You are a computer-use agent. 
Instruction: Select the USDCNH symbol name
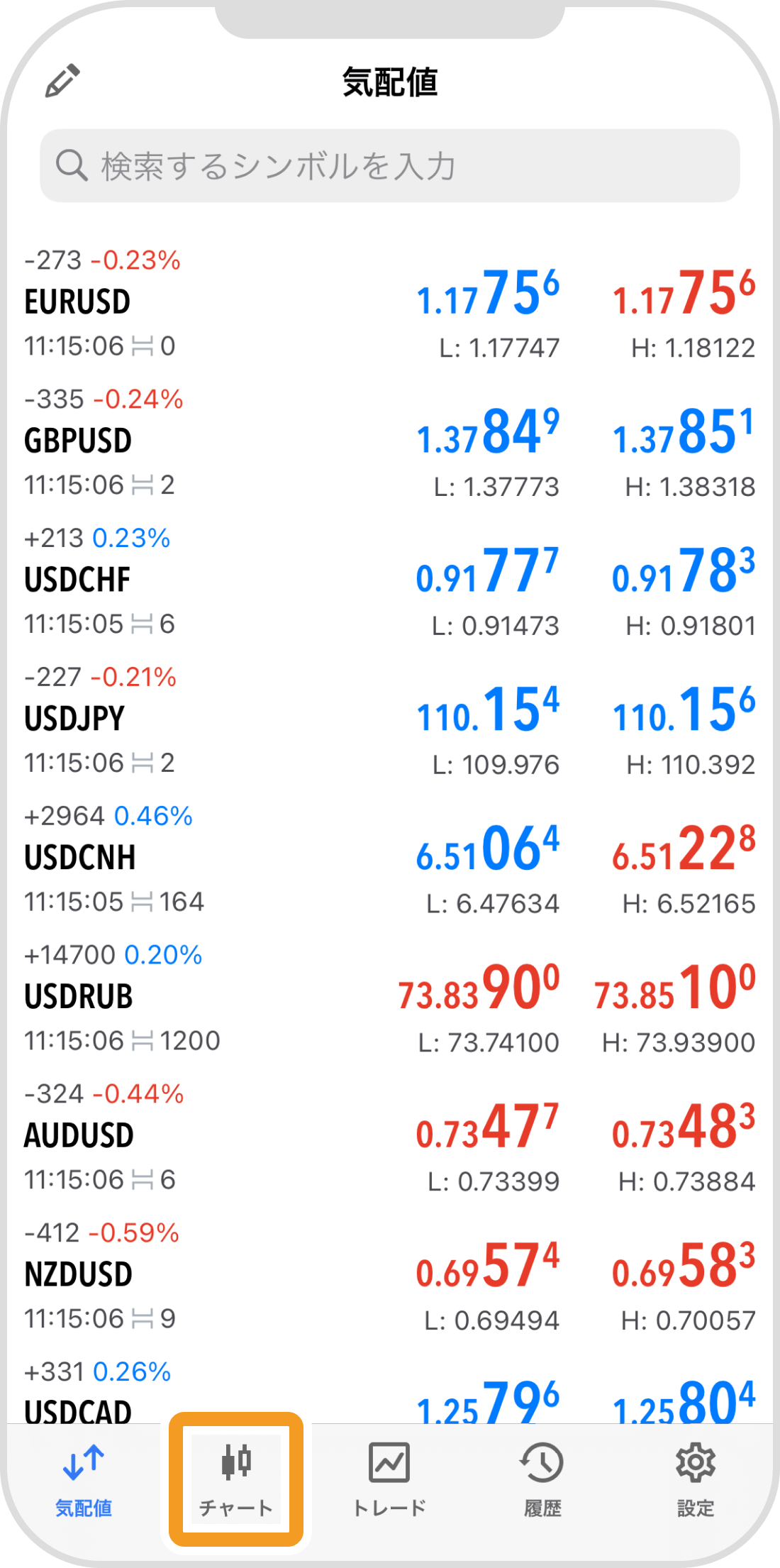[x=80, y=858]
